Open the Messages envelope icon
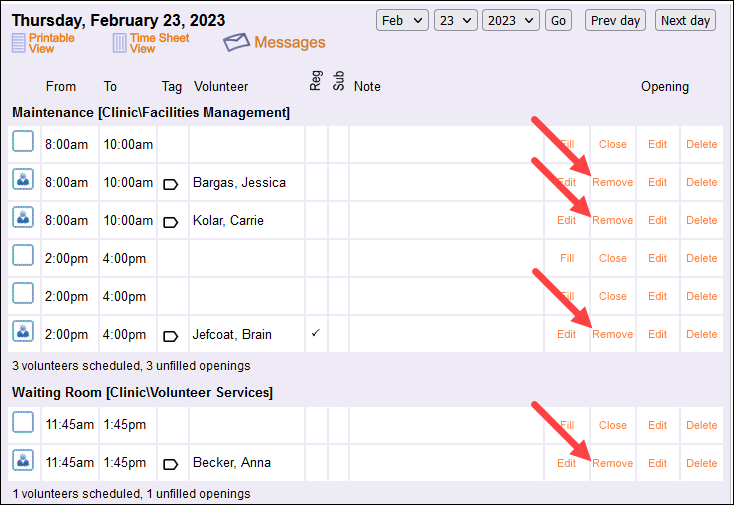This screenshot has height=505, width=734. pyautogui.click(x=236, y=42)
